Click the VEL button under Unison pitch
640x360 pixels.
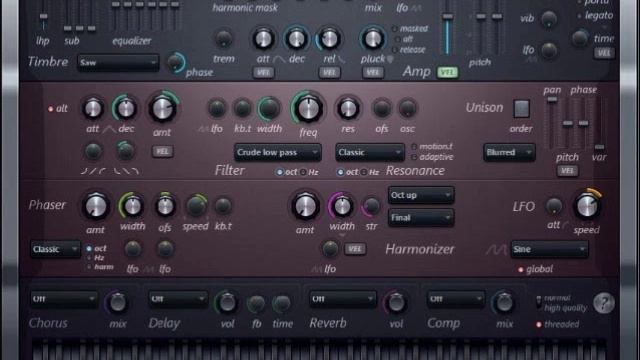(x=567, y=171)
